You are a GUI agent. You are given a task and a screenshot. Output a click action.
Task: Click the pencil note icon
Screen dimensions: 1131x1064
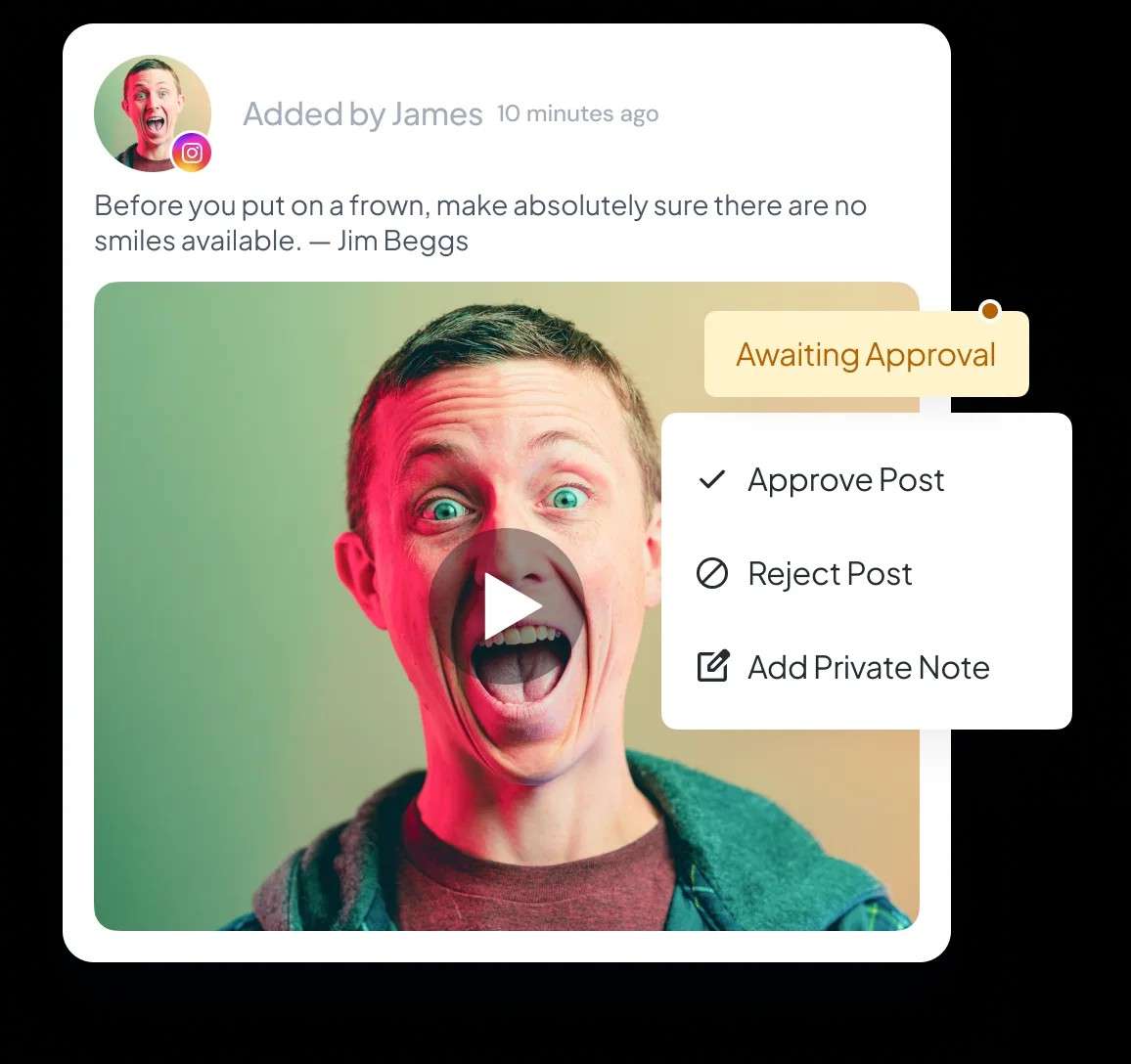click(x=712, y=666)
